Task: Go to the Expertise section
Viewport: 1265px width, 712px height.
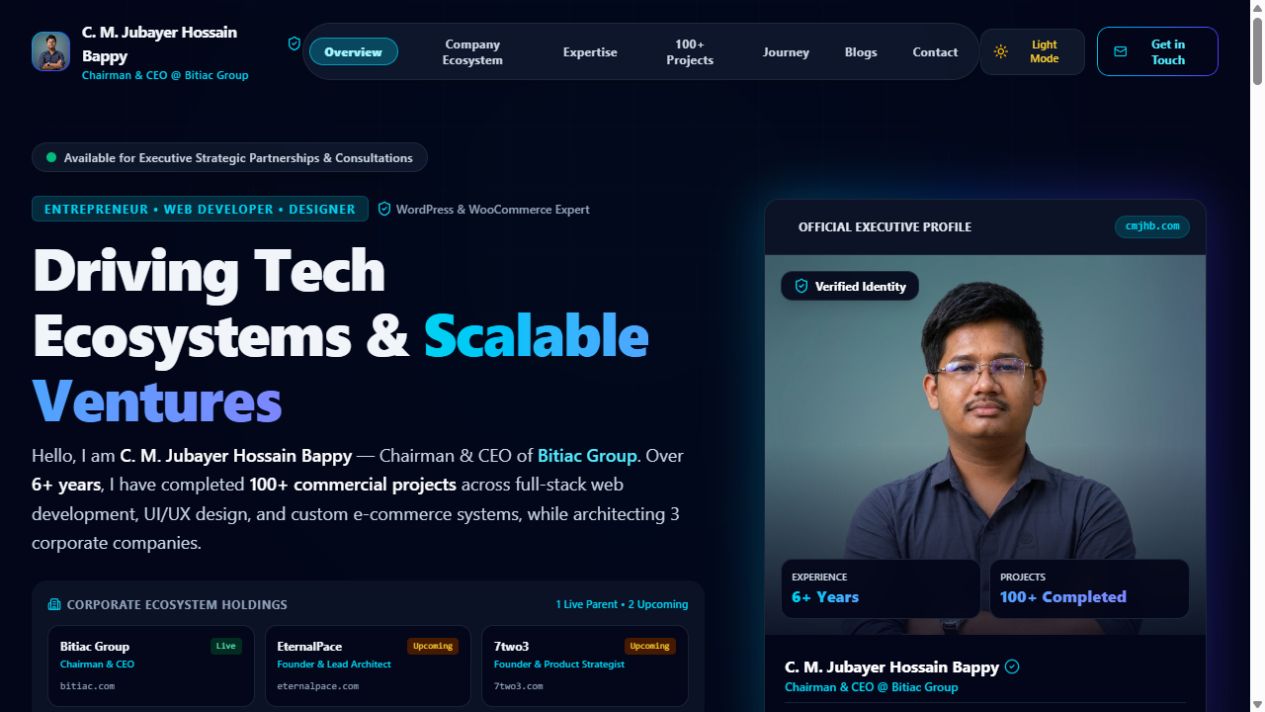Action: [590, 52]
